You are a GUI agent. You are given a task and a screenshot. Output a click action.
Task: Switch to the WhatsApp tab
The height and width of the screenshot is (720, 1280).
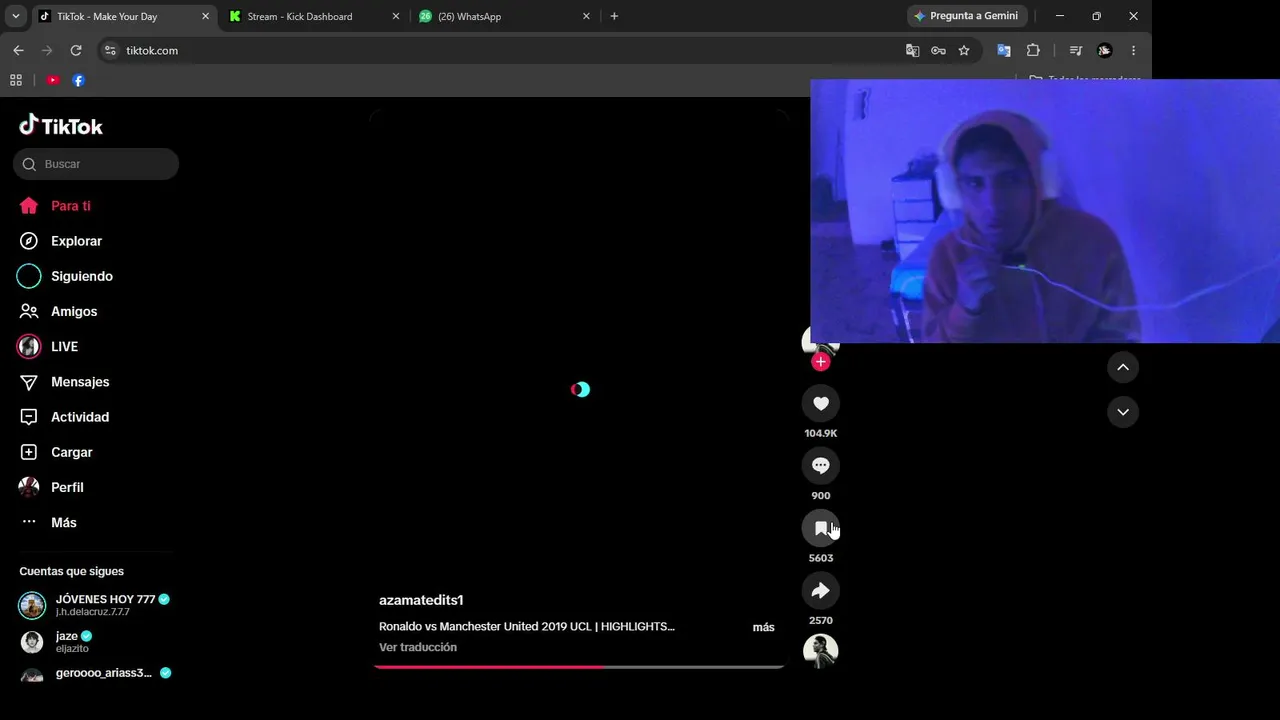[x=504, y=16]
